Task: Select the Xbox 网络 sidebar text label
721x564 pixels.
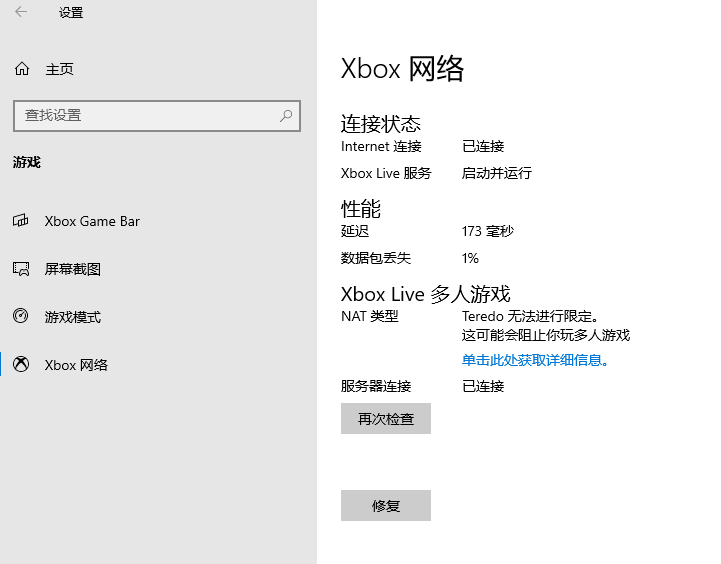Action: pos(76,365)
